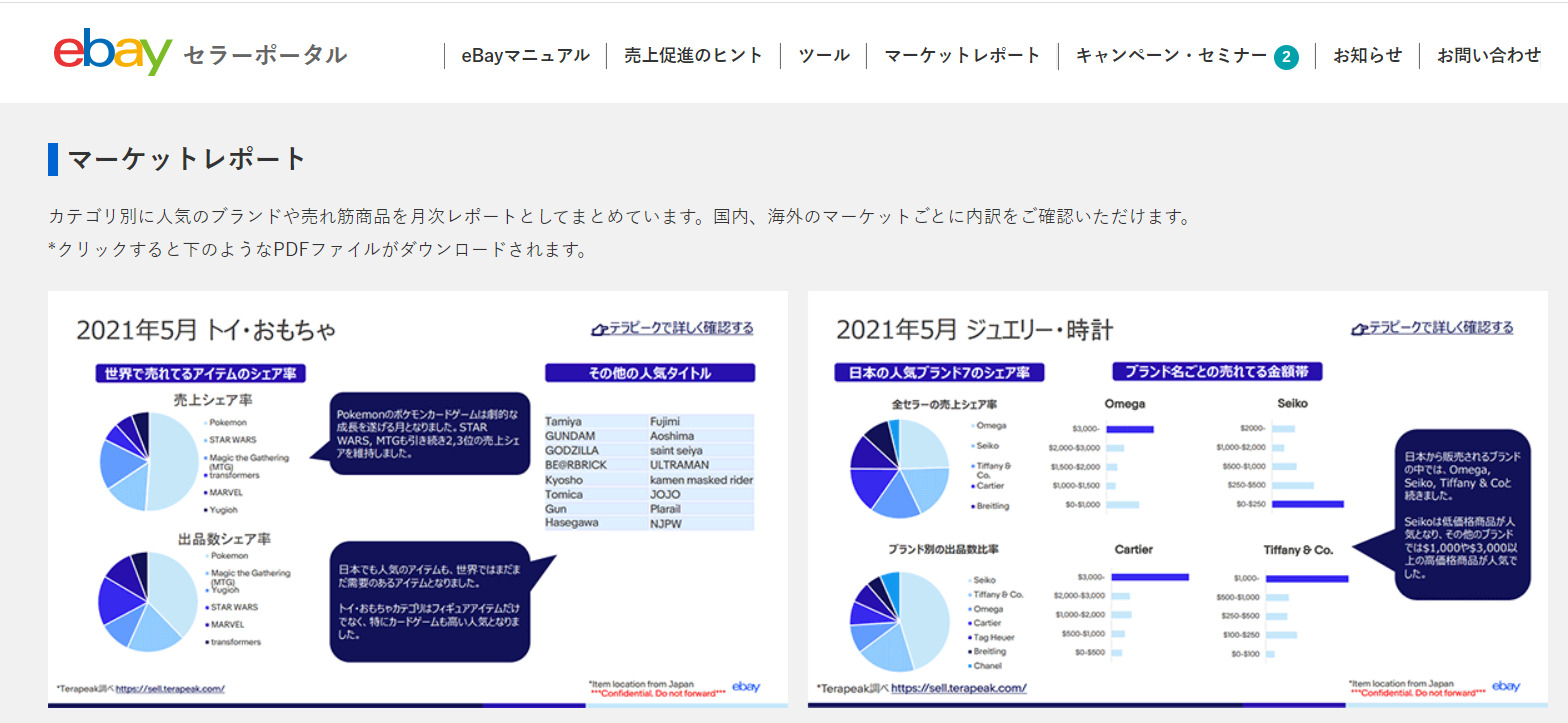Image resolution: width=1568 pixels, height=723 pixels.
Task: Click sell.terapeak.com link in jewelry report
Action: coord(959,688)
